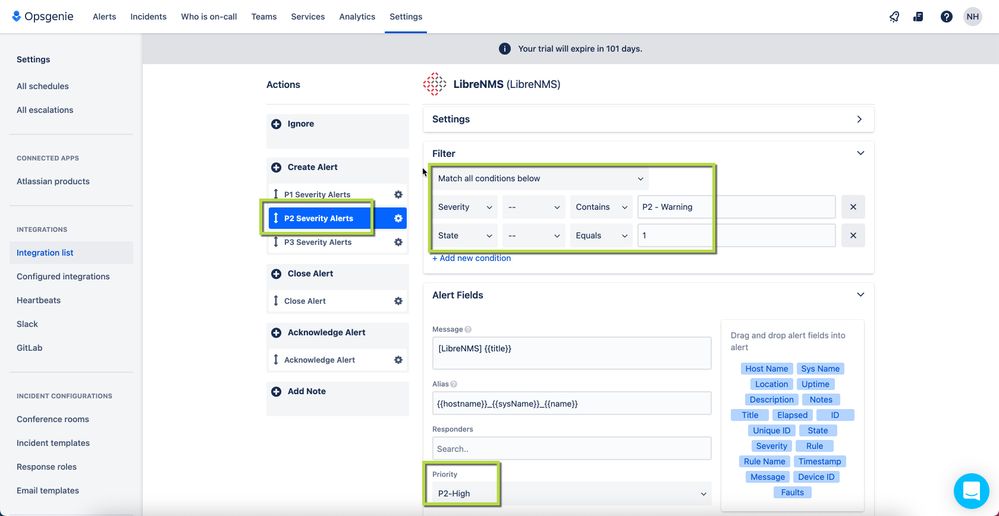The image size is (999, 516).
Task: Open gear settings for P2 Severity Alerts
Action: point(398,219)
